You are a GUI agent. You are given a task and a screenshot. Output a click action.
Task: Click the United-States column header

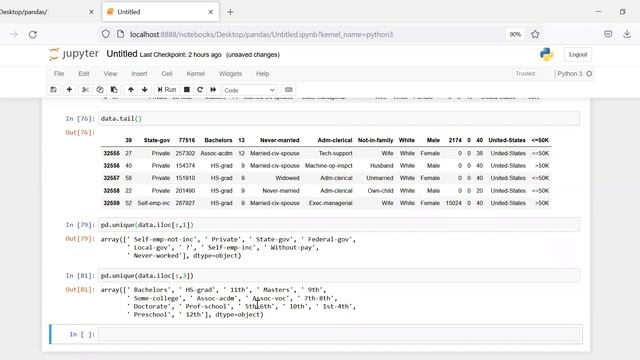pyautogui.click(x=507, y=140)
